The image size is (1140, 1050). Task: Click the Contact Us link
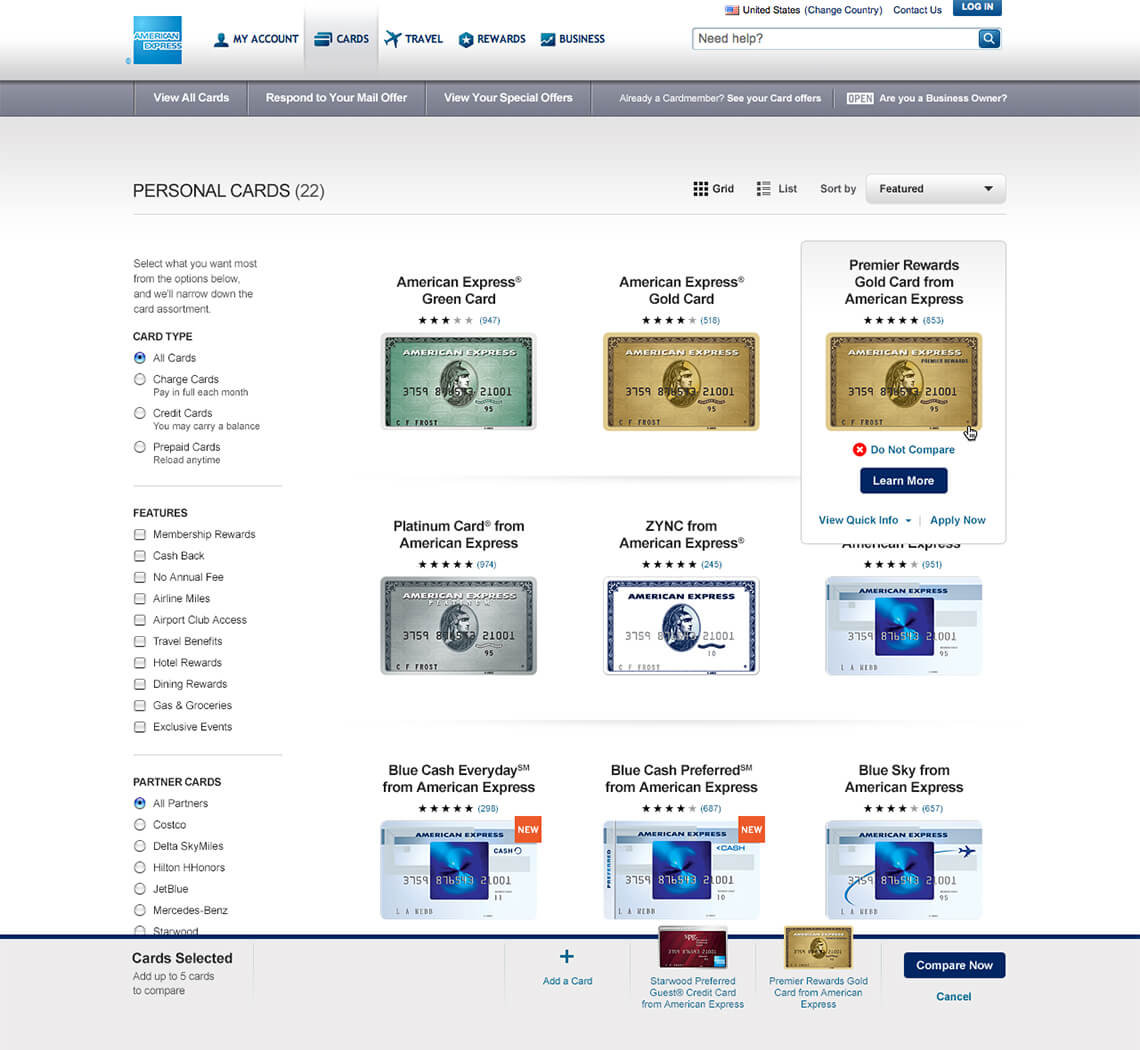pos(917,10)
